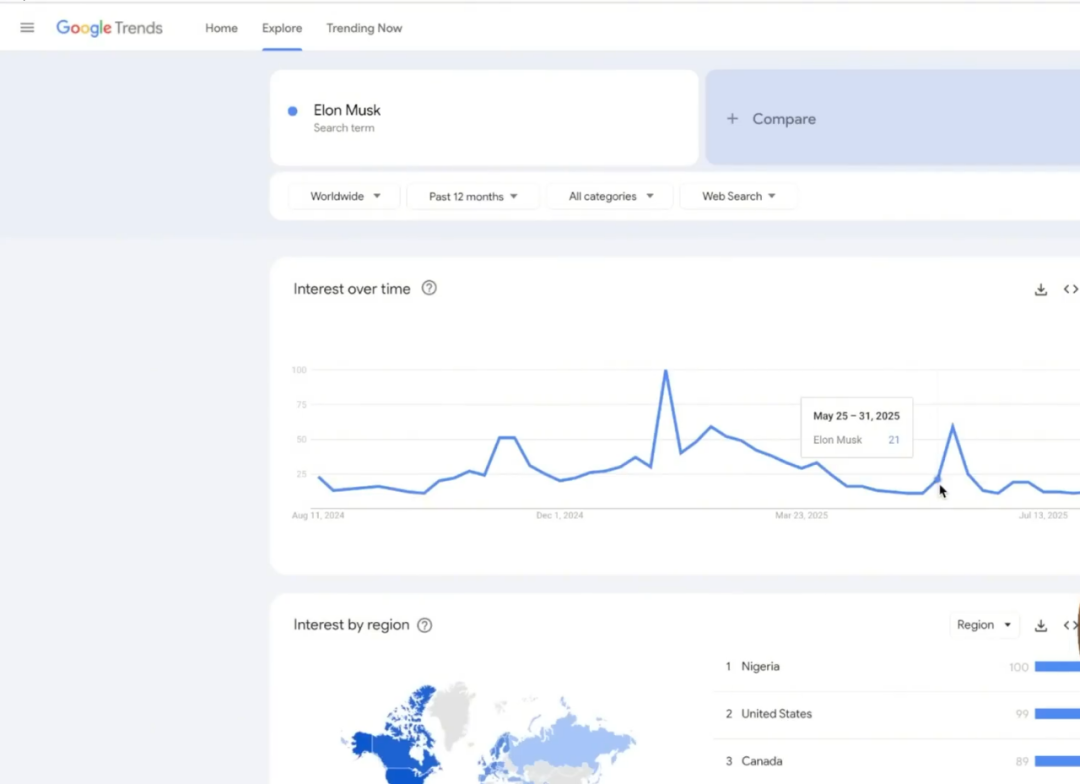
Task: Open Interest over time help icon
Action: [x=429, y=288]
